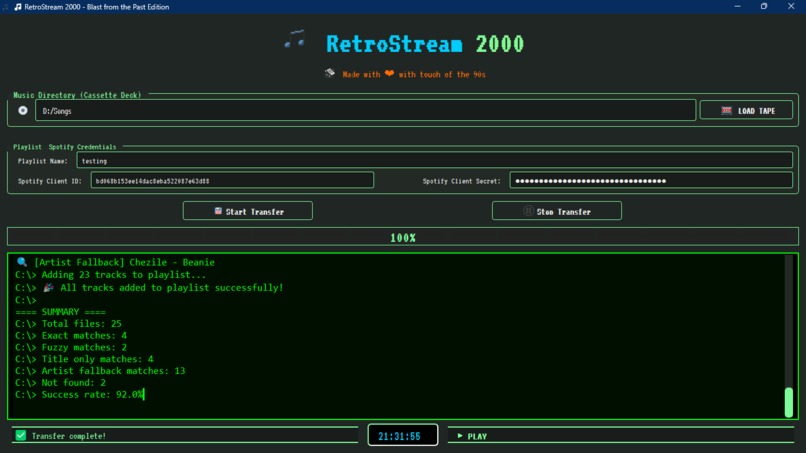Click the 'Fuzzy matches: 2' log line

71,347
